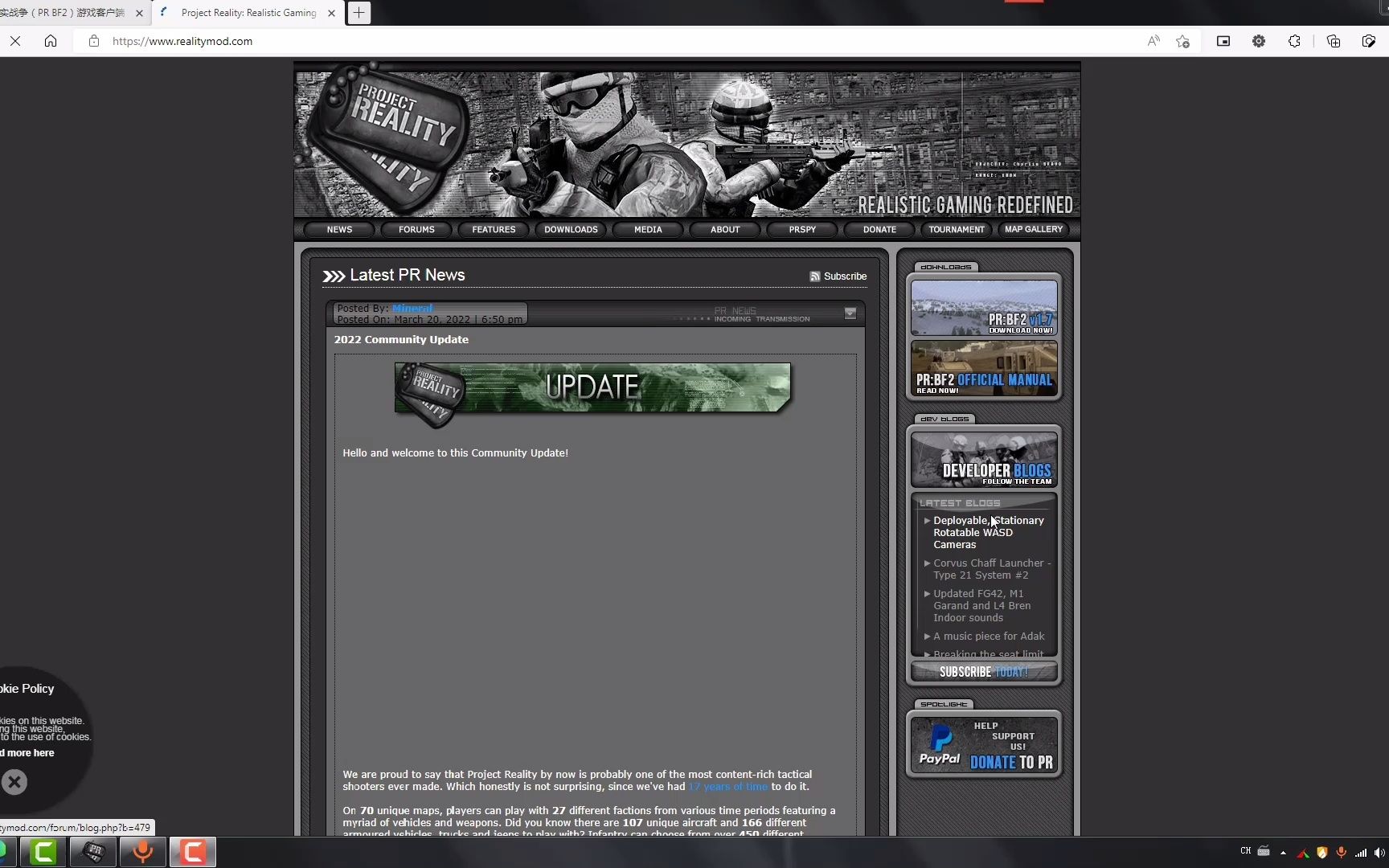Go to browser home page
Screen dimensions: 1389x868
pos(51,41)
